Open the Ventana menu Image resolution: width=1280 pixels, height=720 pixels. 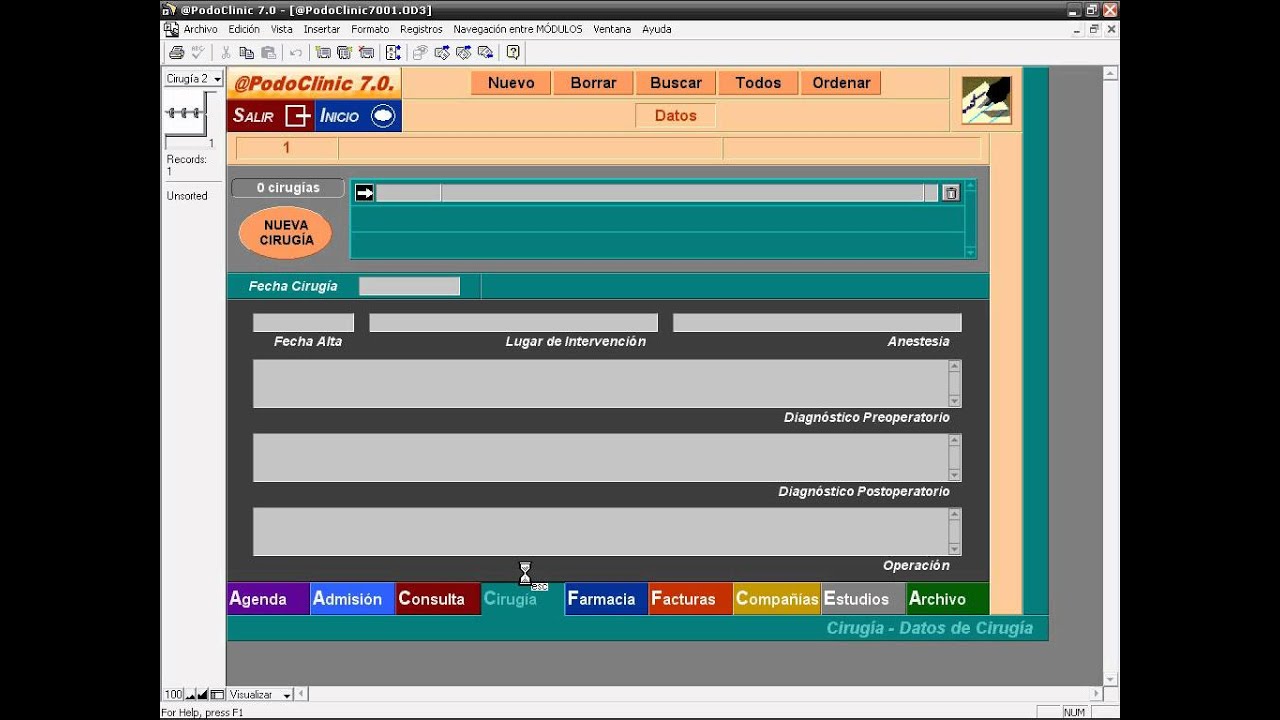pos(612,30)
